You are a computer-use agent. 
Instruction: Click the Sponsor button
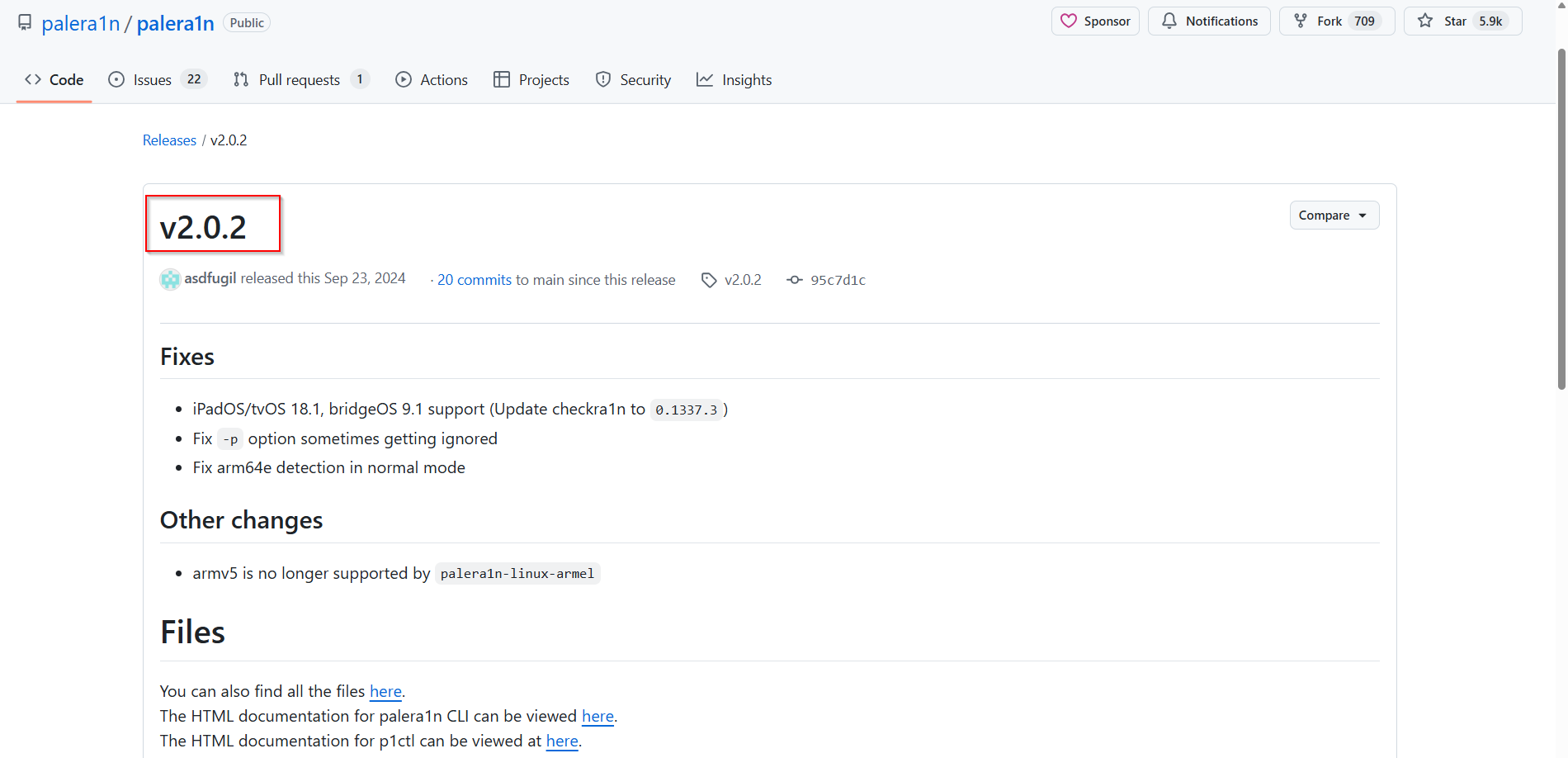point(1095,21)
